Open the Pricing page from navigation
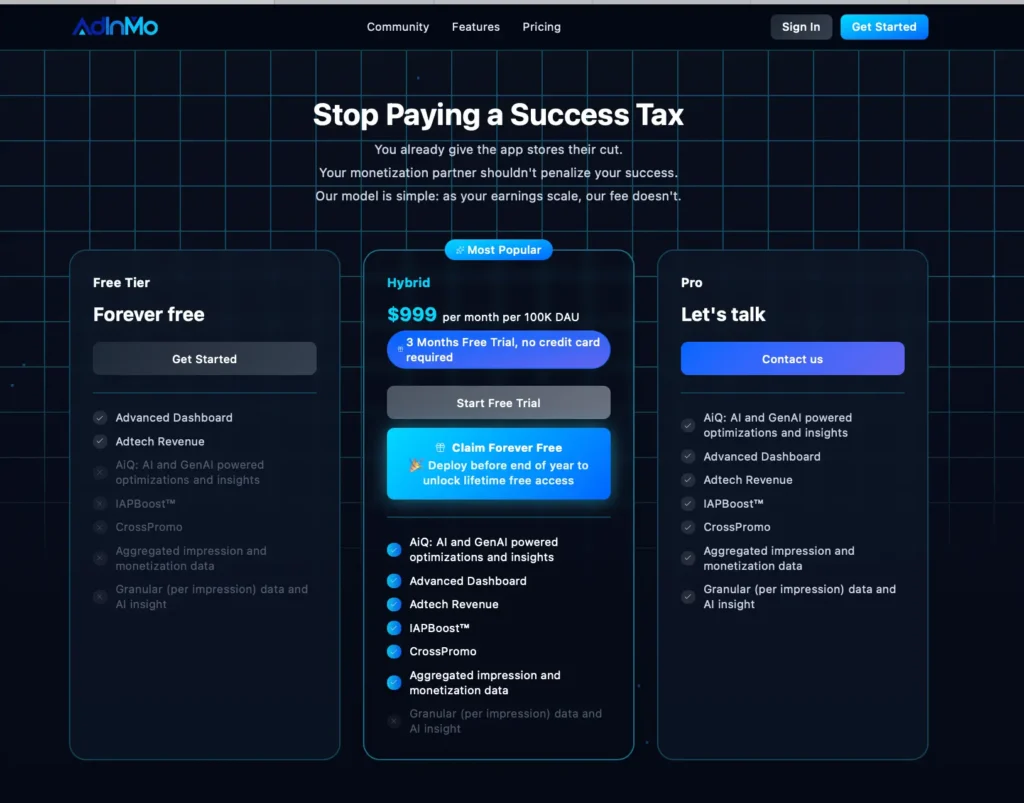 click(x=541, y=27)
